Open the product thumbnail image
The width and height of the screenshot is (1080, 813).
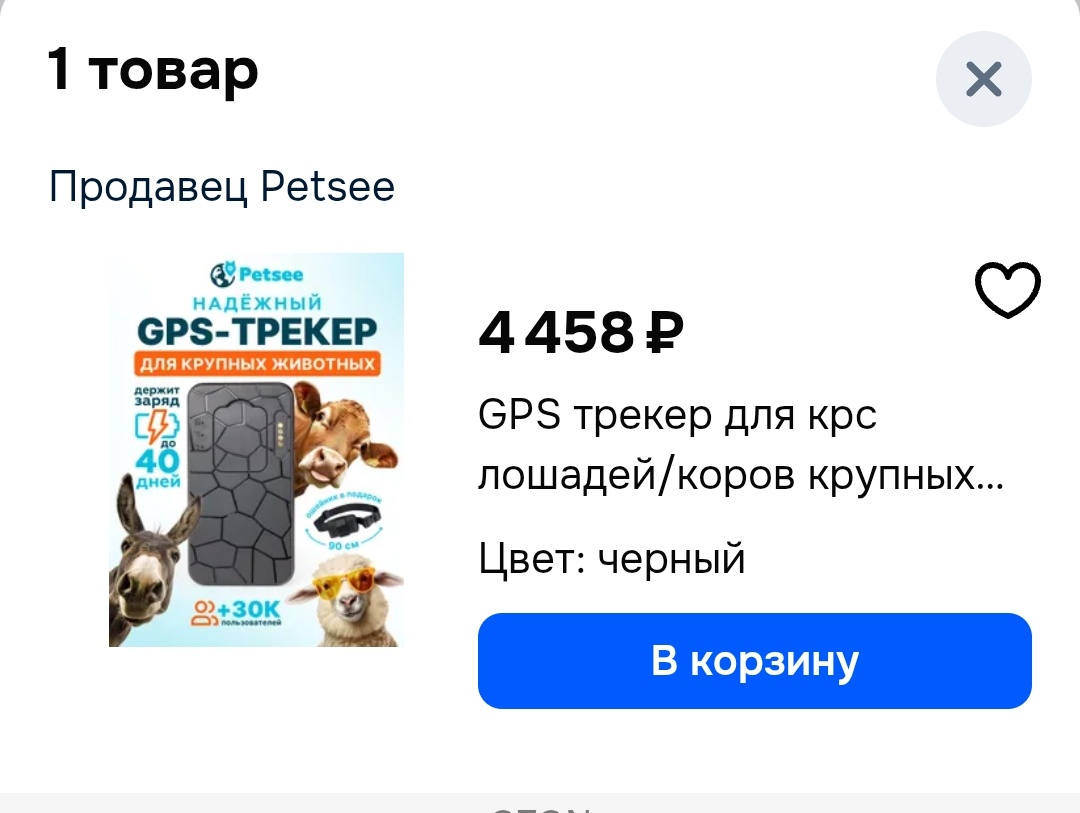click(x=256, y=450)
